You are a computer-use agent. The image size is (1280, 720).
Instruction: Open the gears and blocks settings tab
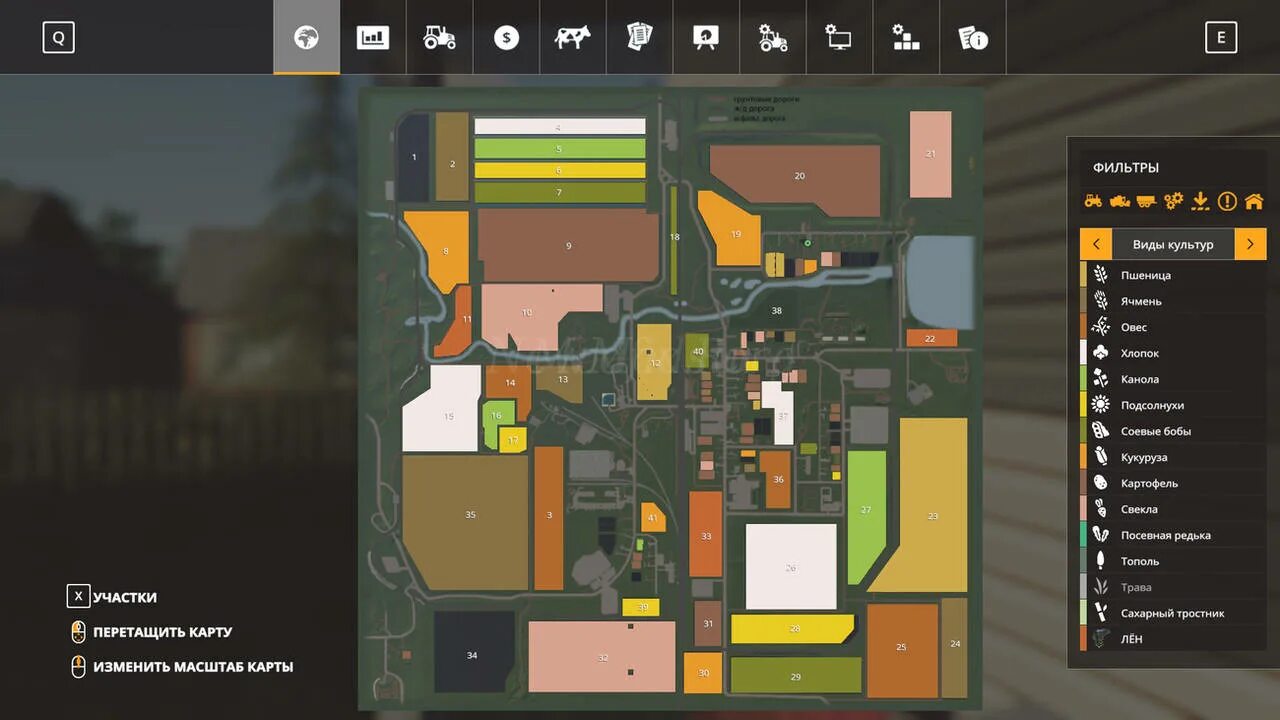(x=906, y=38)
